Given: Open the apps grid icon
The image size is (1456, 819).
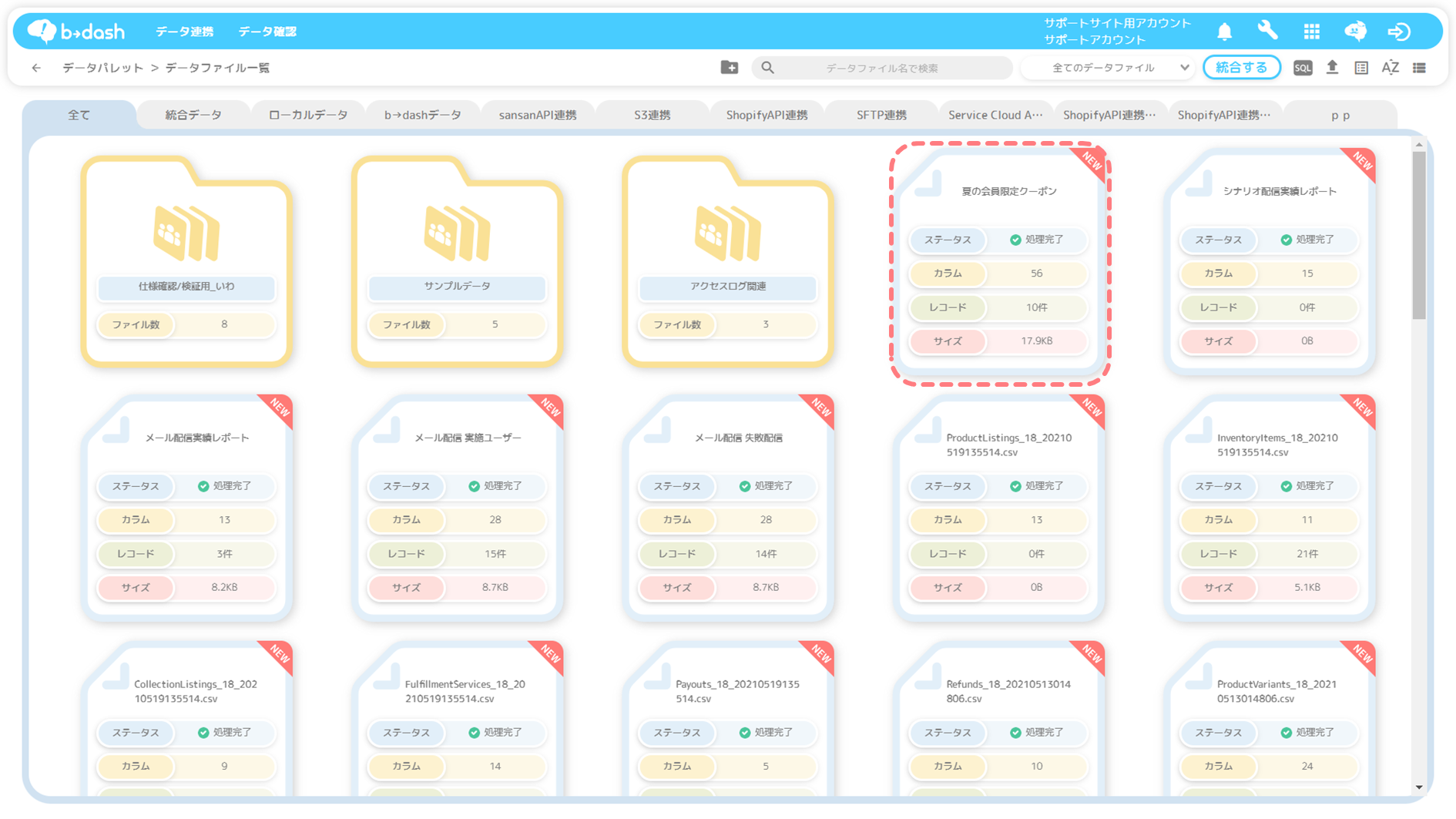Looking at the screenshot, I should 1311,31.
